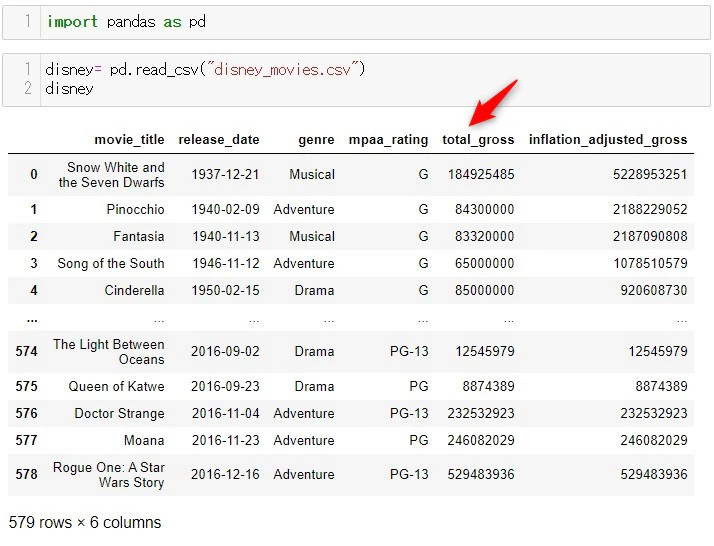Click the Cinderella movie title cell
714x546 pixels.
point(134,290)
